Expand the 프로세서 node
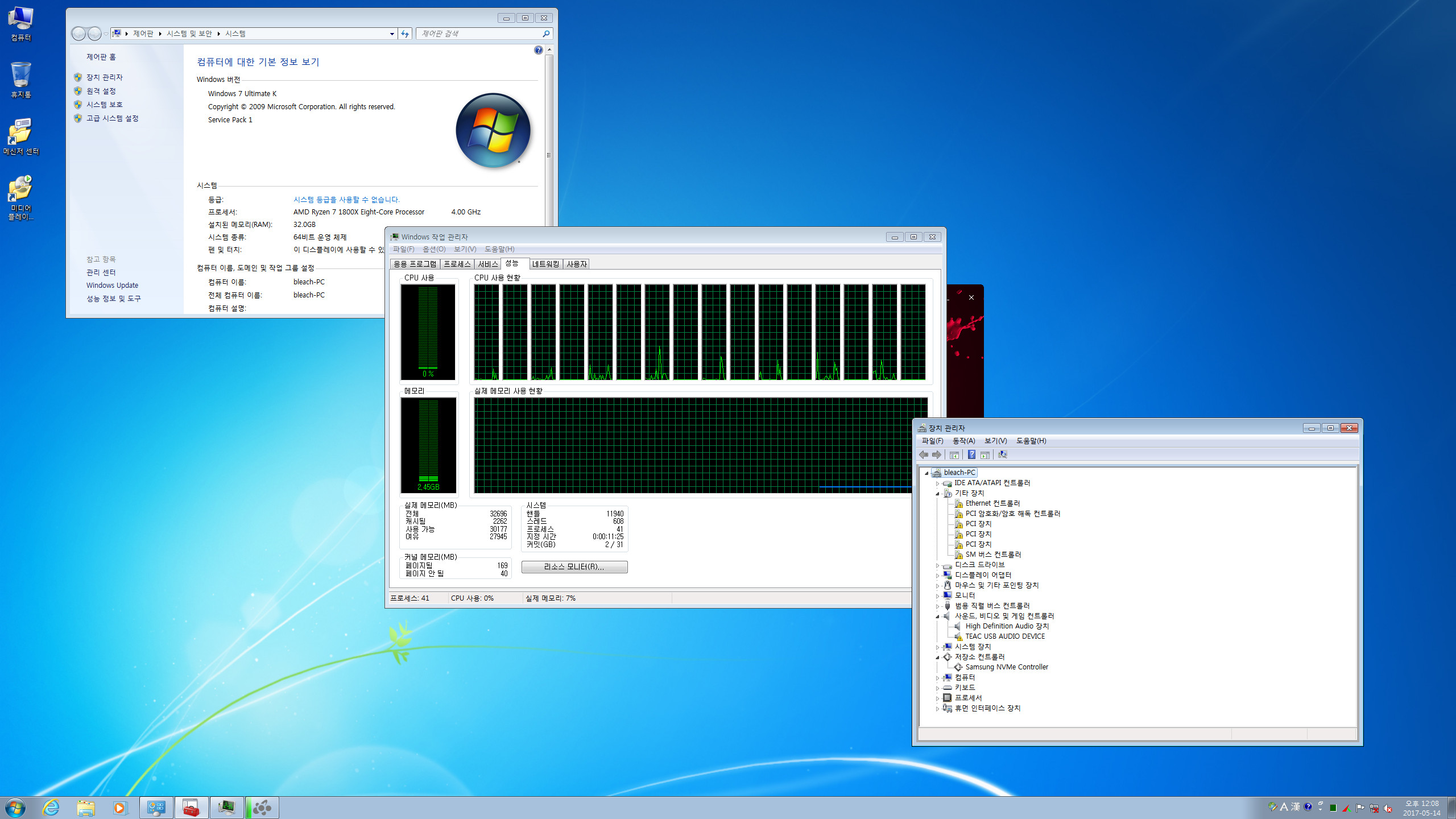 937,698
